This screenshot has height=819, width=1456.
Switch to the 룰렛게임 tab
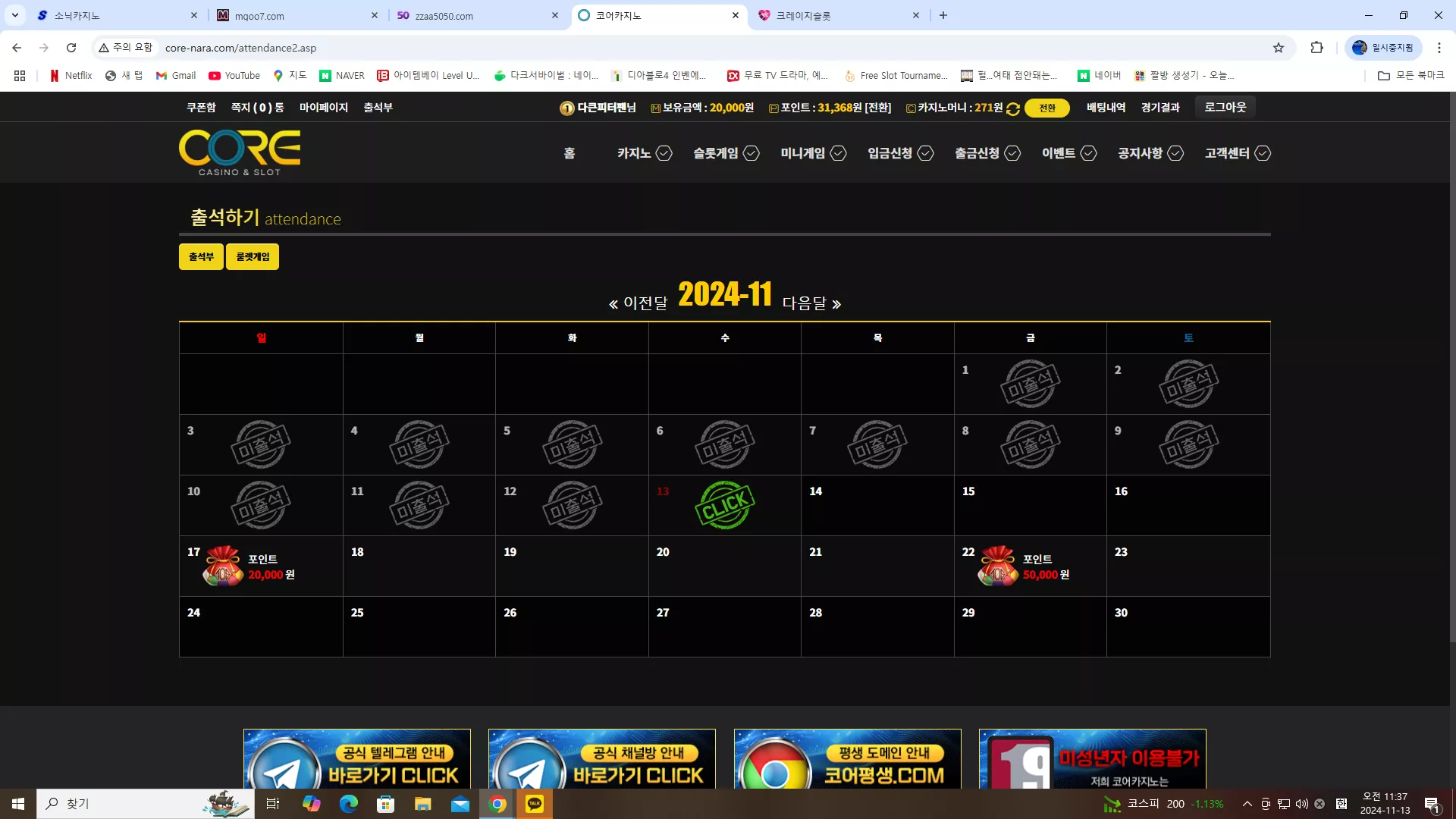pos(253,257)
